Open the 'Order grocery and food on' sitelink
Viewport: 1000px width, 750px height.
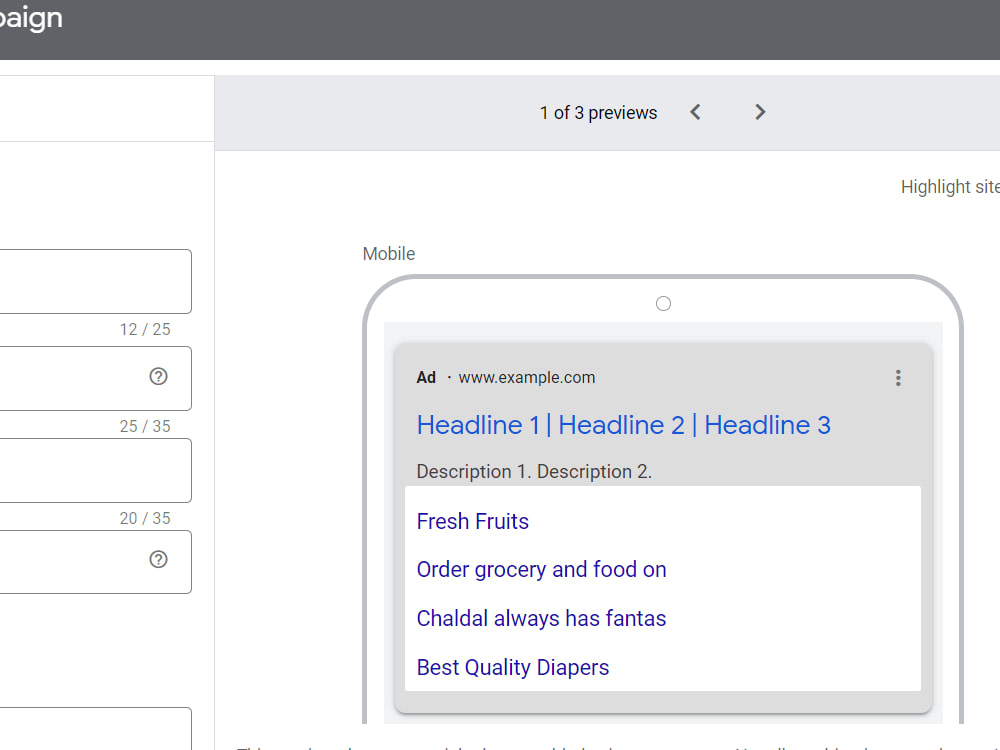pyautogui.click(x=541, y=570)
